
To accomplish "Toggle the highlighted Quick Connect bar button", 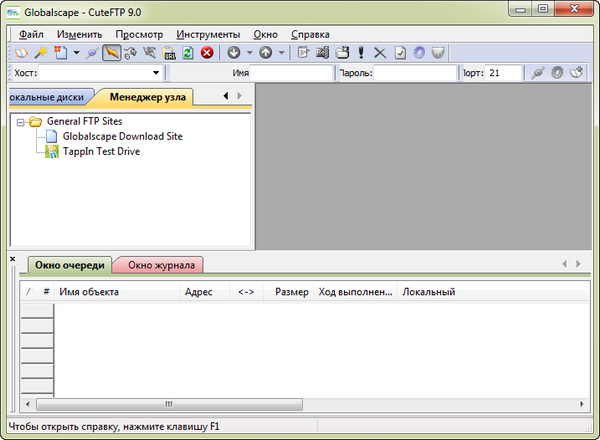I will 112,53.
